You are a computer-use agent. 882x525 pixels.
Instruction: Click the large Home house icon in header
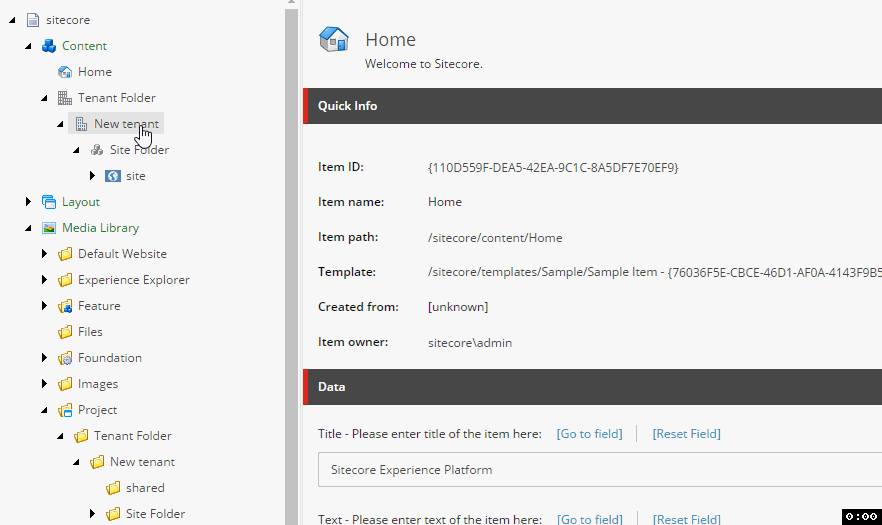334,39
